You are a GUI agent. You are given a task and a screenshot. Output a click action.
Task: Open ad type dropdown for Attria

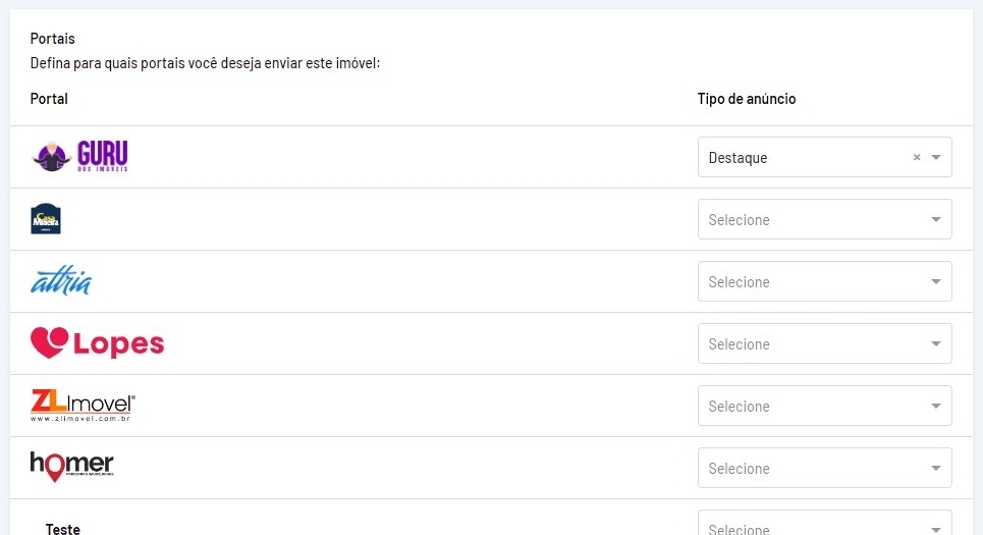click(x=824, y=281)
